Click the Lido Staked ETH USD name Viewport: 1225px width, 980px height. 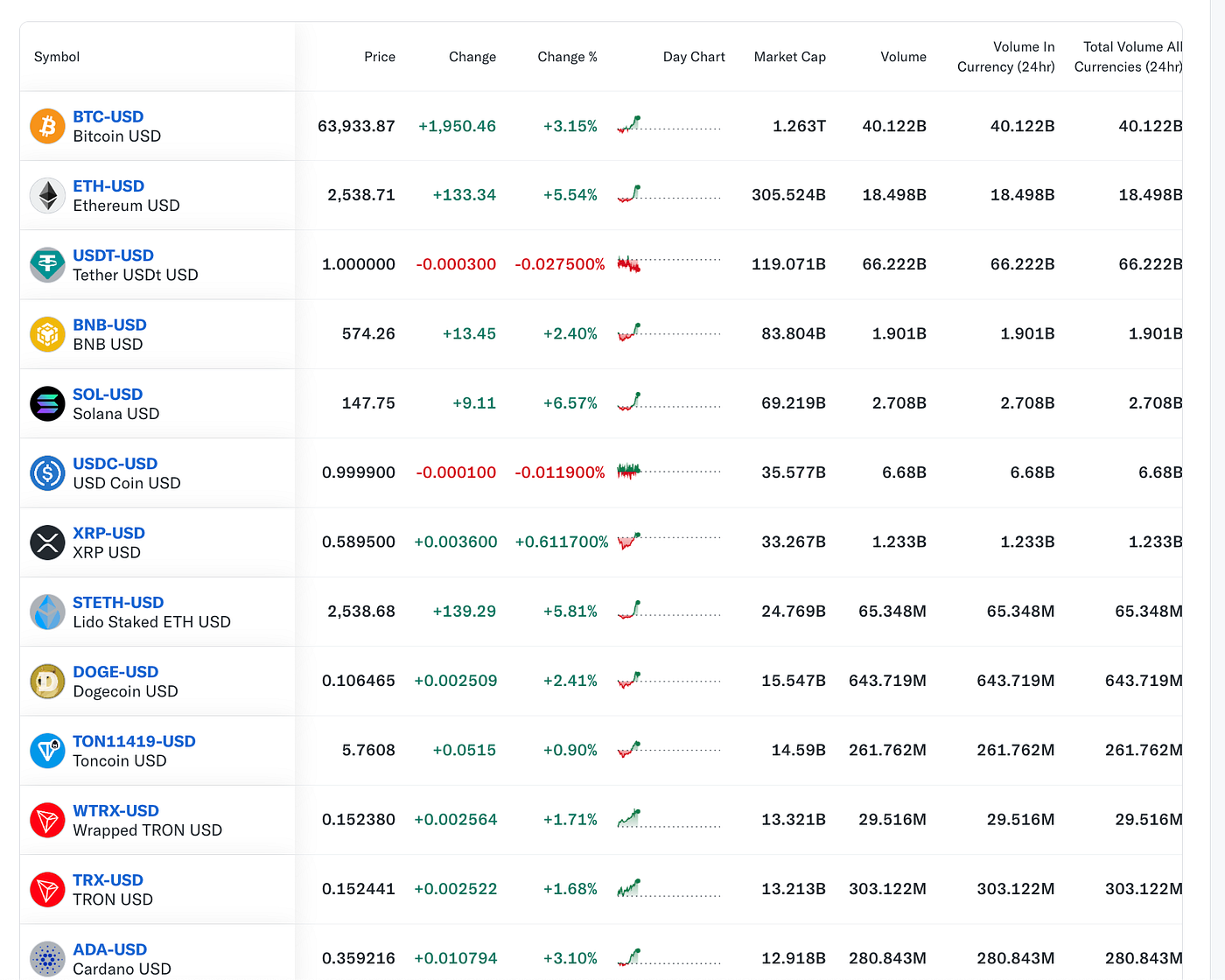coord(152,622)
